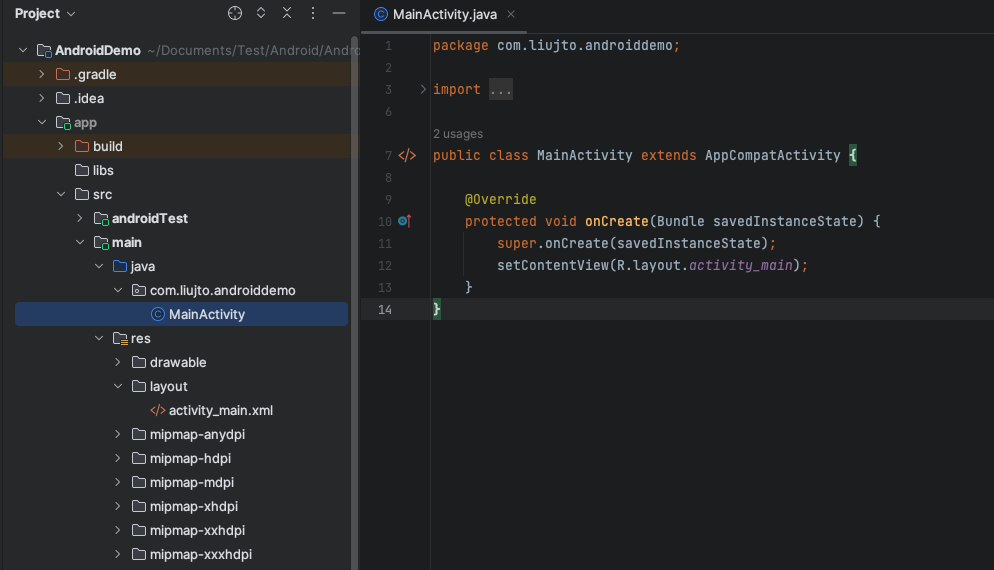Viewport: 994px width, 570px height.
Task: Click the androidTest module folder icon
Action: point(101,218)
